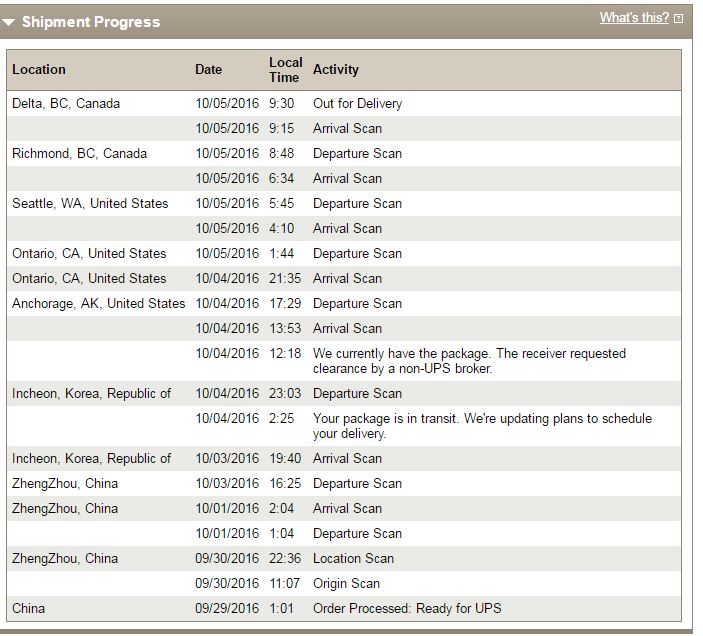
Task: Click the 11:07 local time cell
Action: (x=284, y=584)
